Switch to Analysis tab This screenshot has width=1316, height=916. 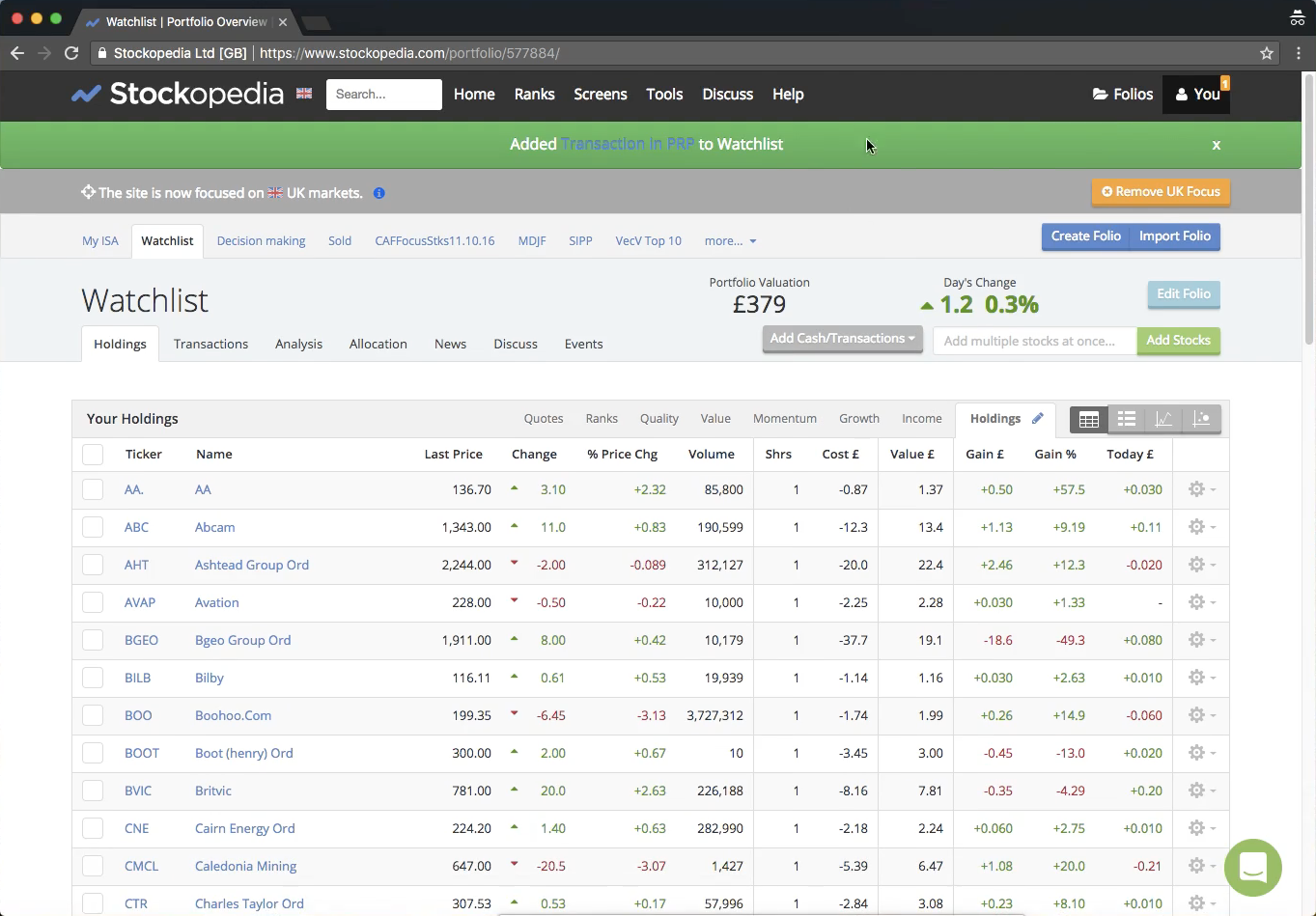(x=298, y=344)
